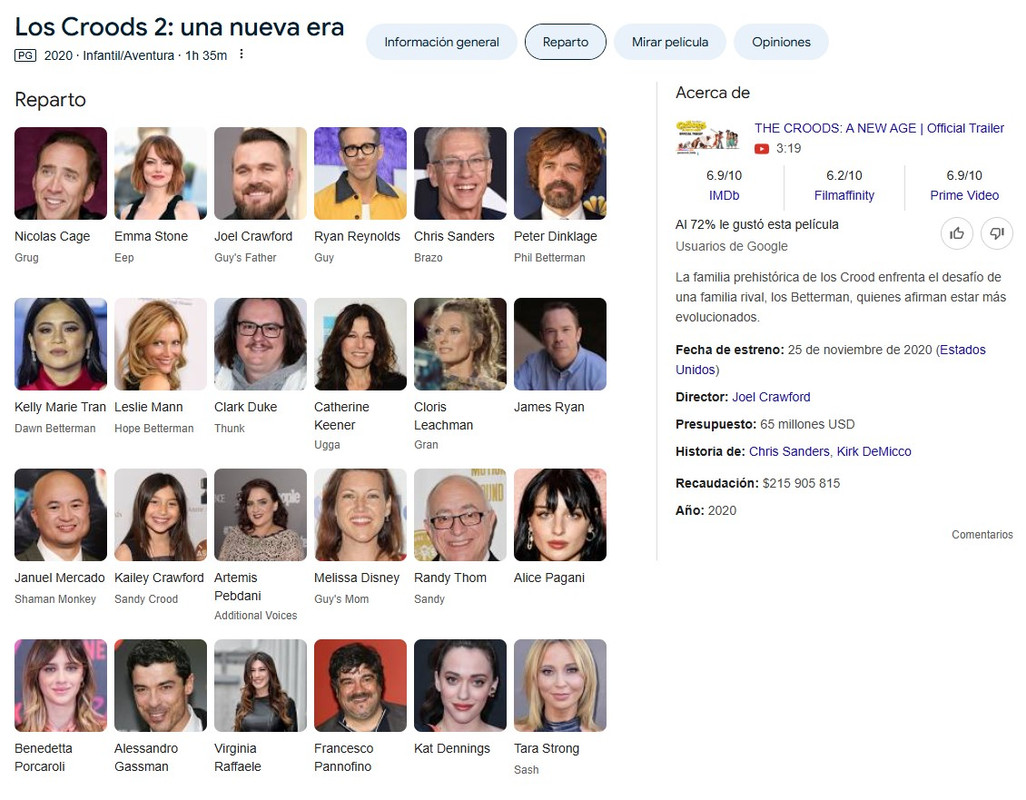This screenshot has height=800, width=1026.
Task: Click the name text Leslie Mann
Action: 149,407
